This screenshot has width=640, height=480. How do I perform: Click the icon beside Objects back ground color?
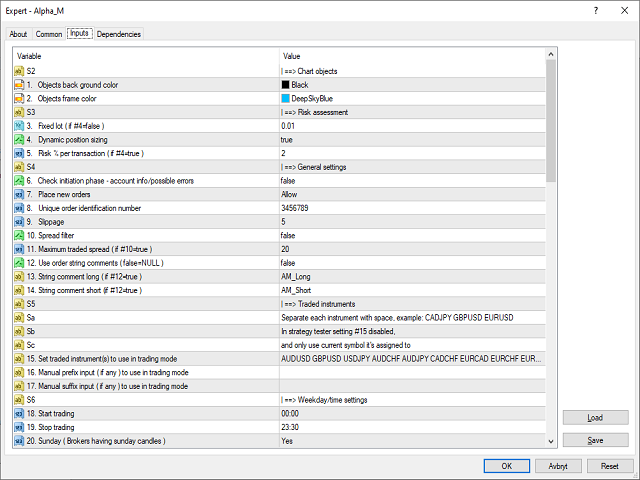pos(19,85)
